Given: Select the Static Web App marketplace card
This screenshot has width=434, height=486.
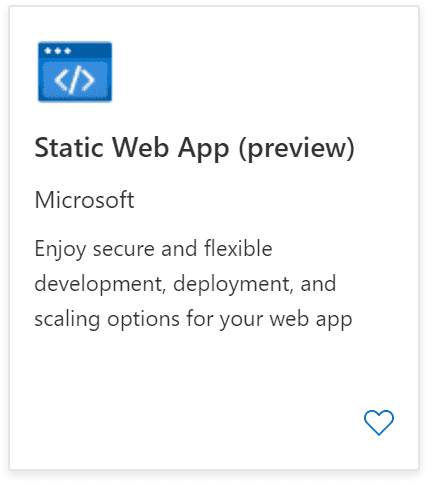Looking at the screenshot, I should click(214, 238).
